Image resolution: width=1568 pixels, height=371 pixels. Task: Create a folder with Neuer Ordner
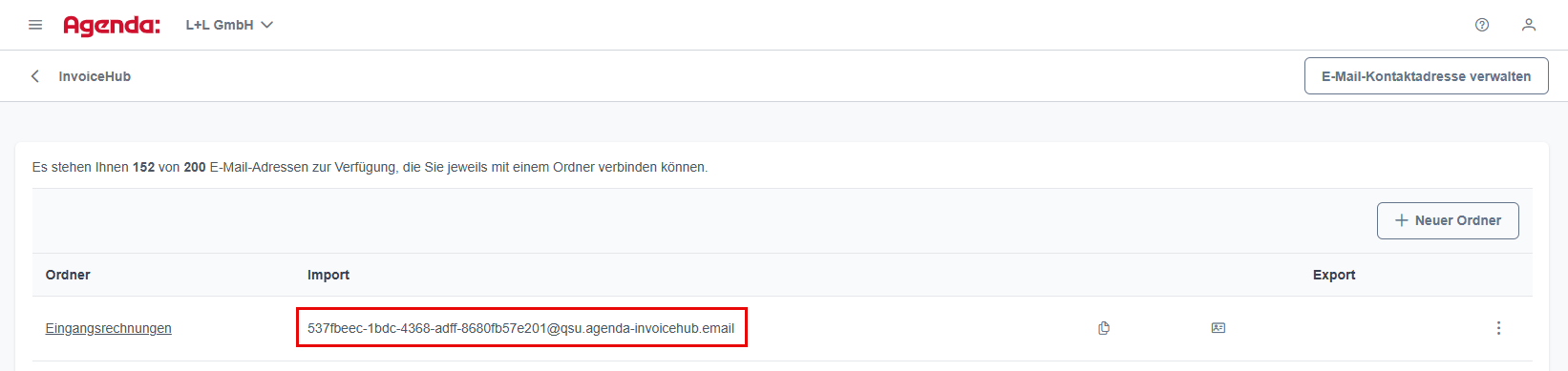point(1448,220)
